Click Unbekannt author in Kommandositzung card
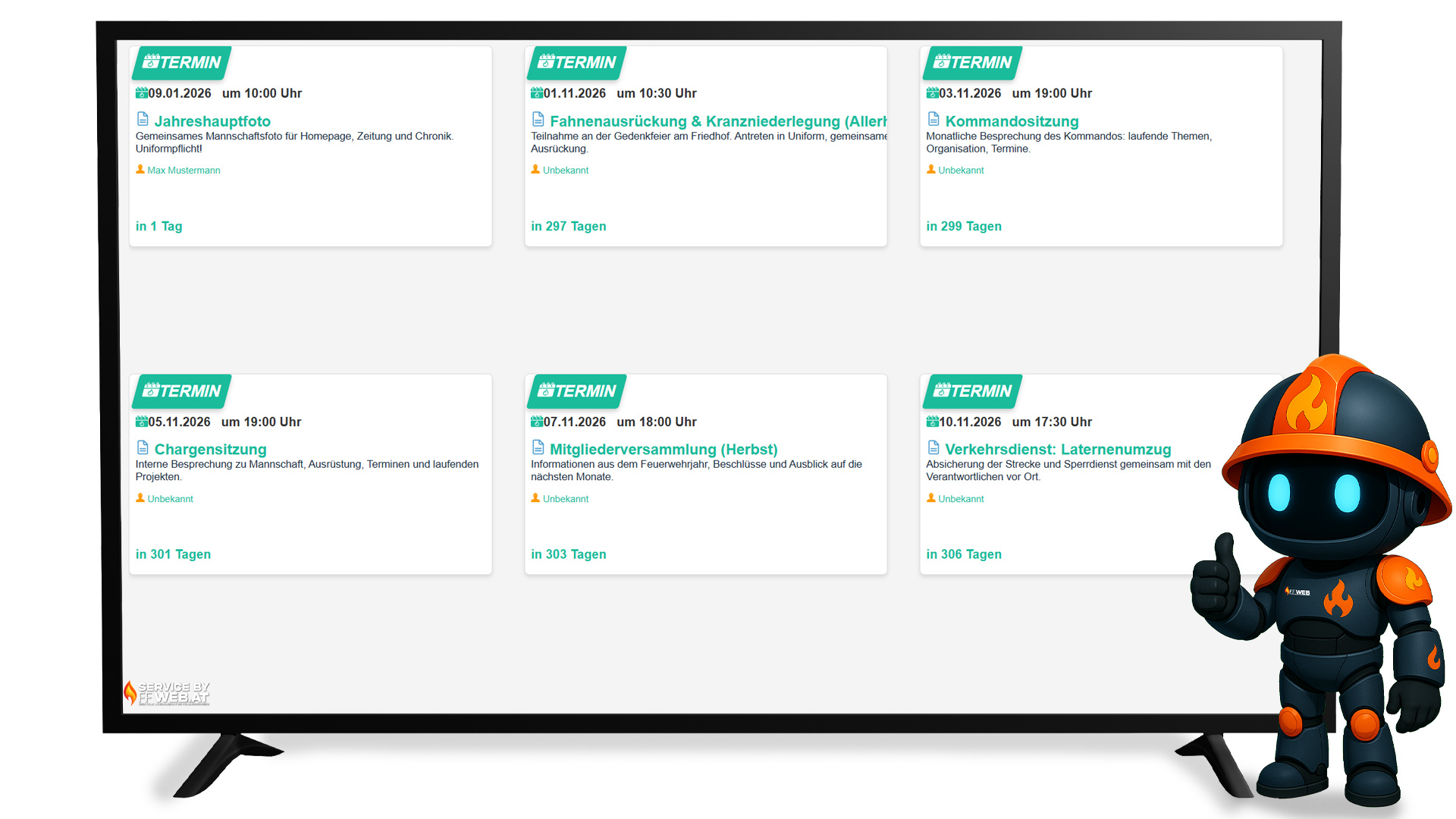 [960, 171]
